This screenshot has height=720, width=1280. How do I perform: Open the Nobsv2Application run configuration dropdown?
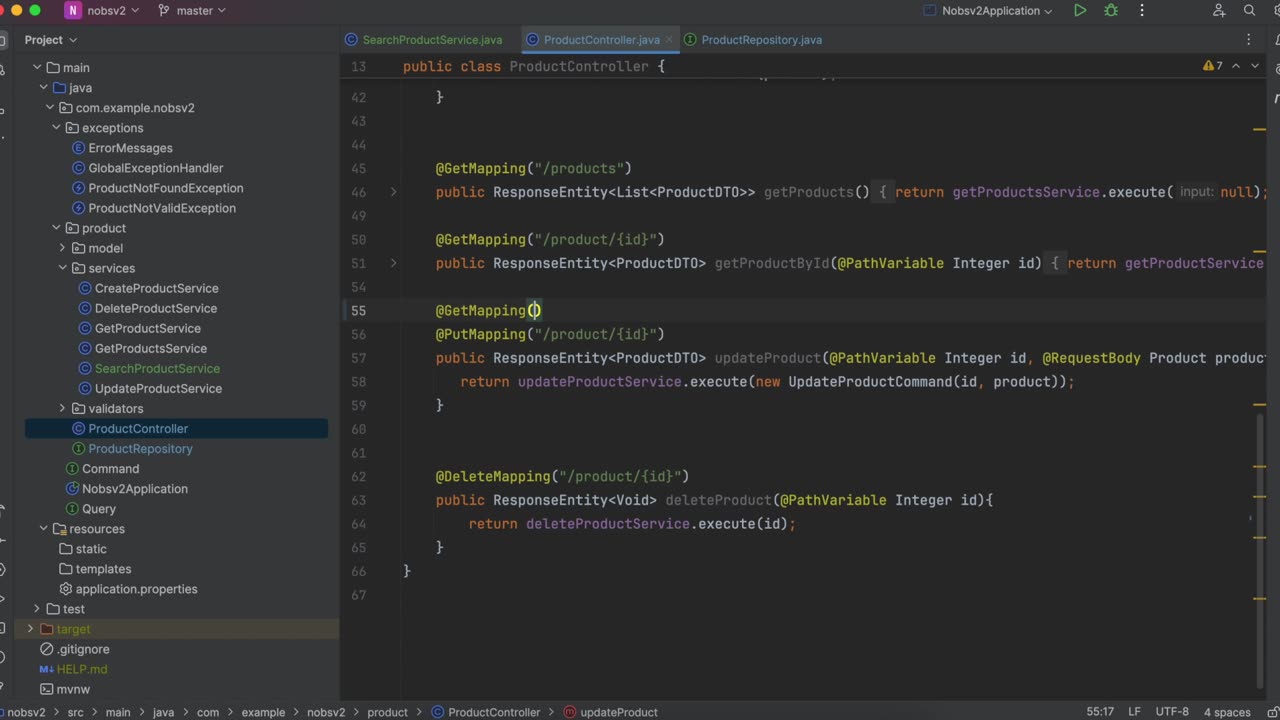point(997,11)
